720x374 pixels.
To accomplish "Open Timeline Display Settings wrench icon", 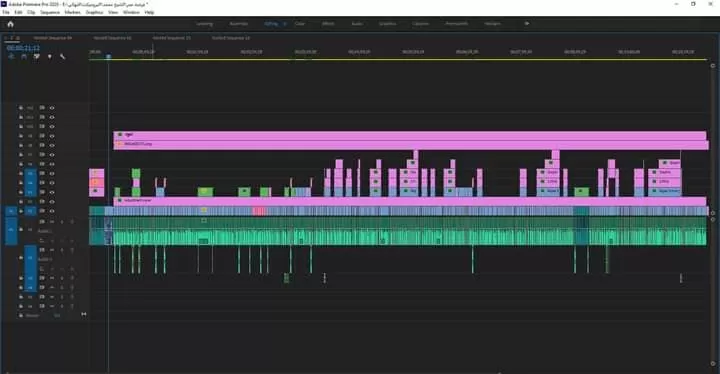I will pos(62,57).
